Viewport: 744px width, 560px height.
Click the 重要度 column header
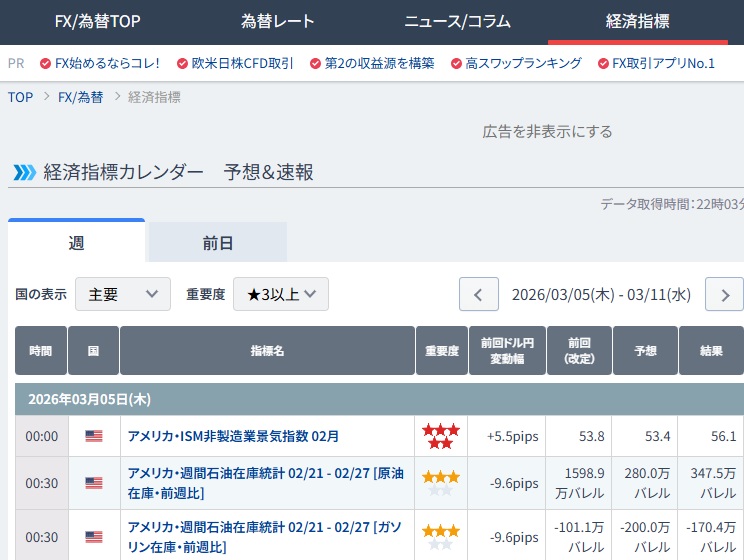click(441, 351)
